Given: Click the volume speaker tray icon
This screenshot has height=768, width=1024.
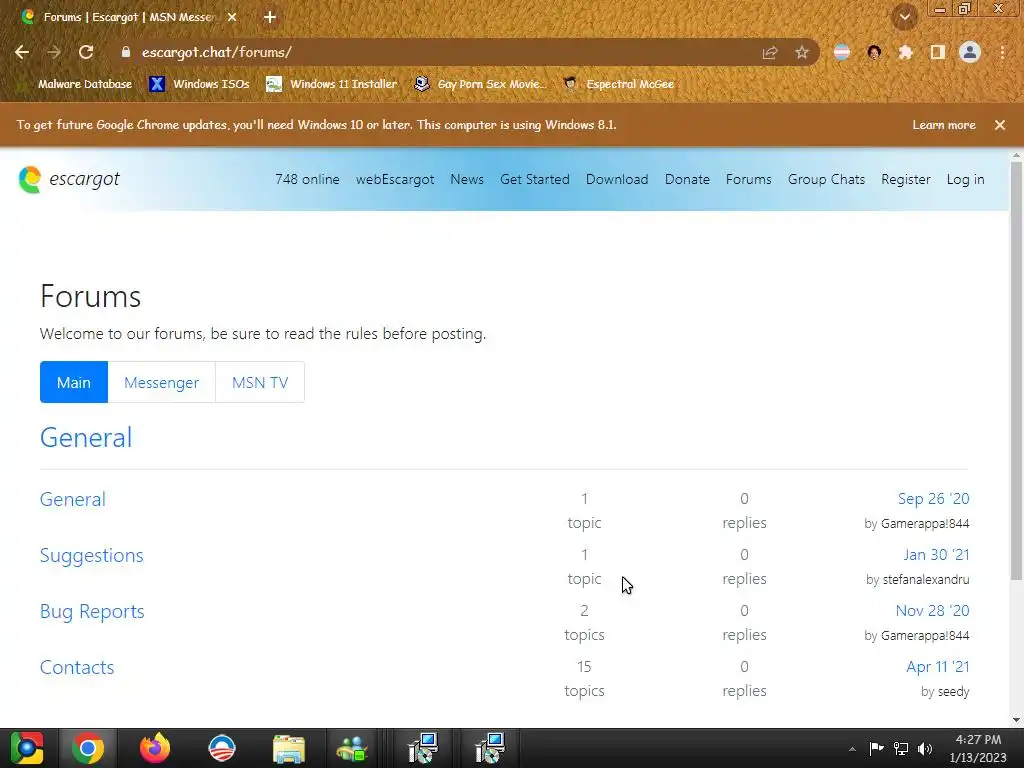Looking at the screenshot, I should (925, 749).
